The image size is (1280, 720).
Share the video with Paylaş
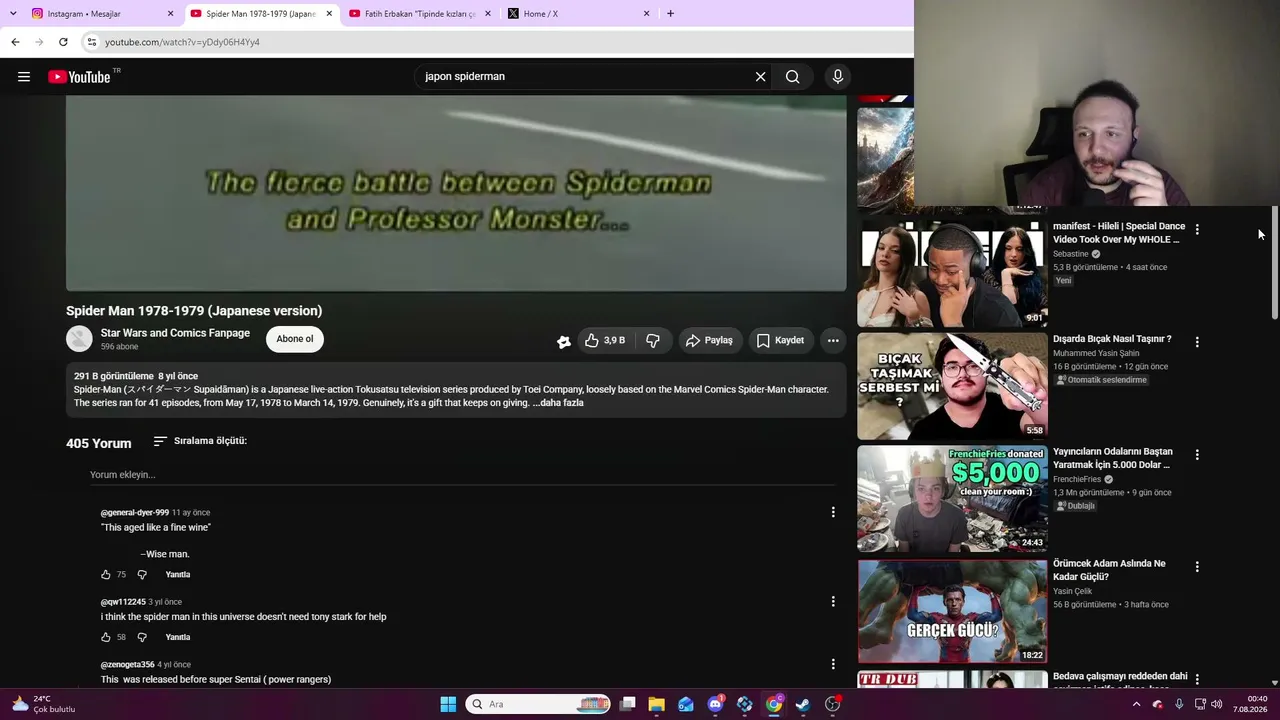tap(709, 341)
